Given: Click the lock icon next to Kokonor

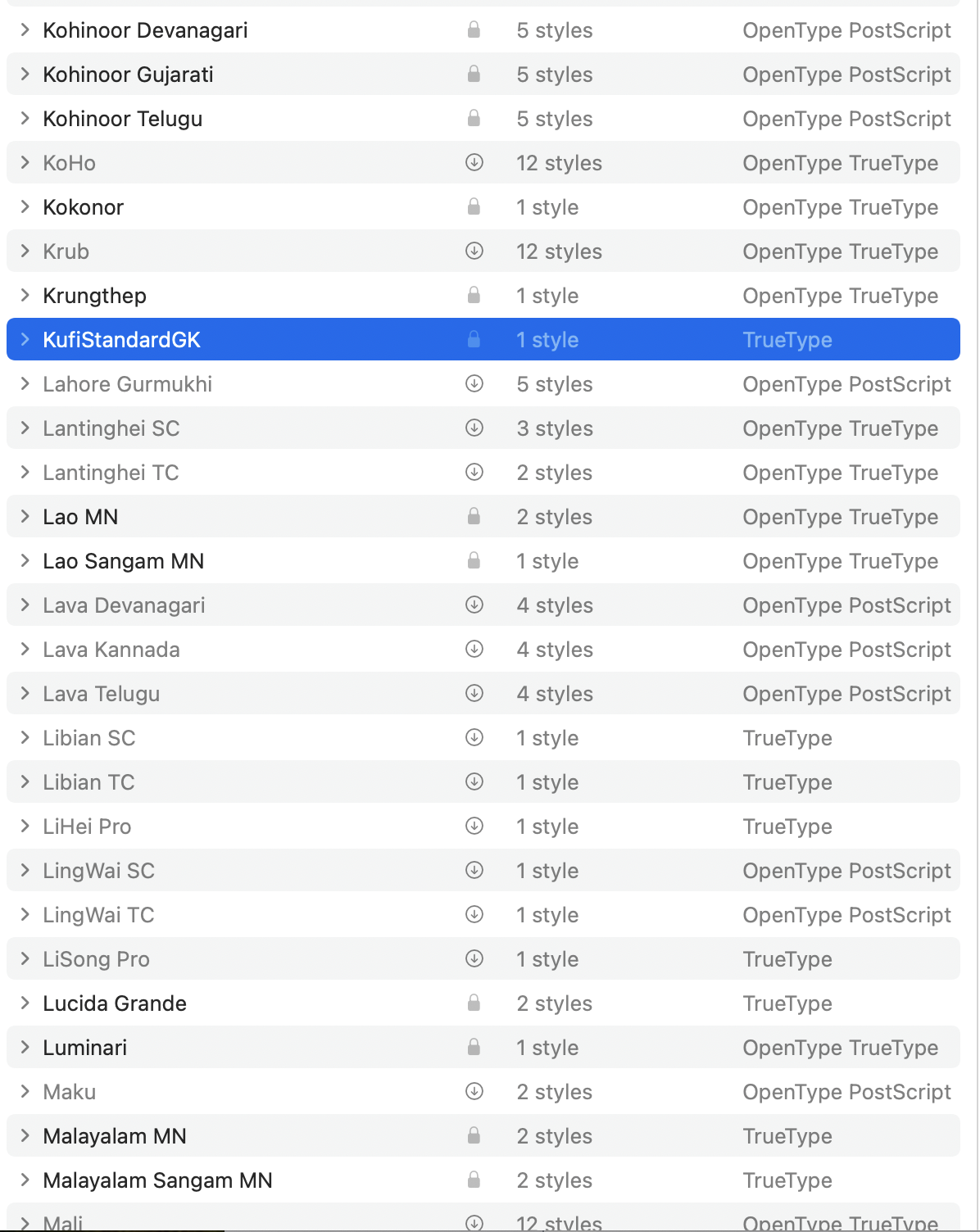Looking at the screenshot, I should tap(474, 206).
